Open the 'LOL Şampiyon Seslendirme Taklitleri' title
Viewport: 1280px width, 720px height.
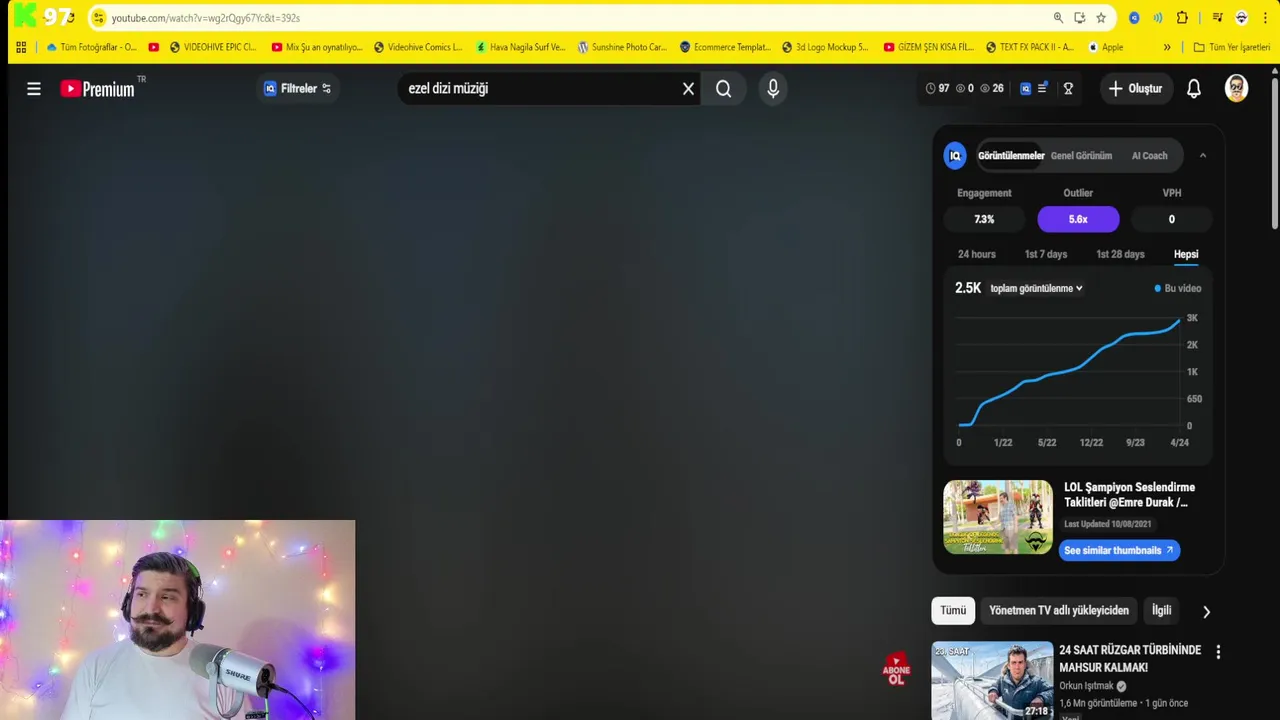point(1129,494)
